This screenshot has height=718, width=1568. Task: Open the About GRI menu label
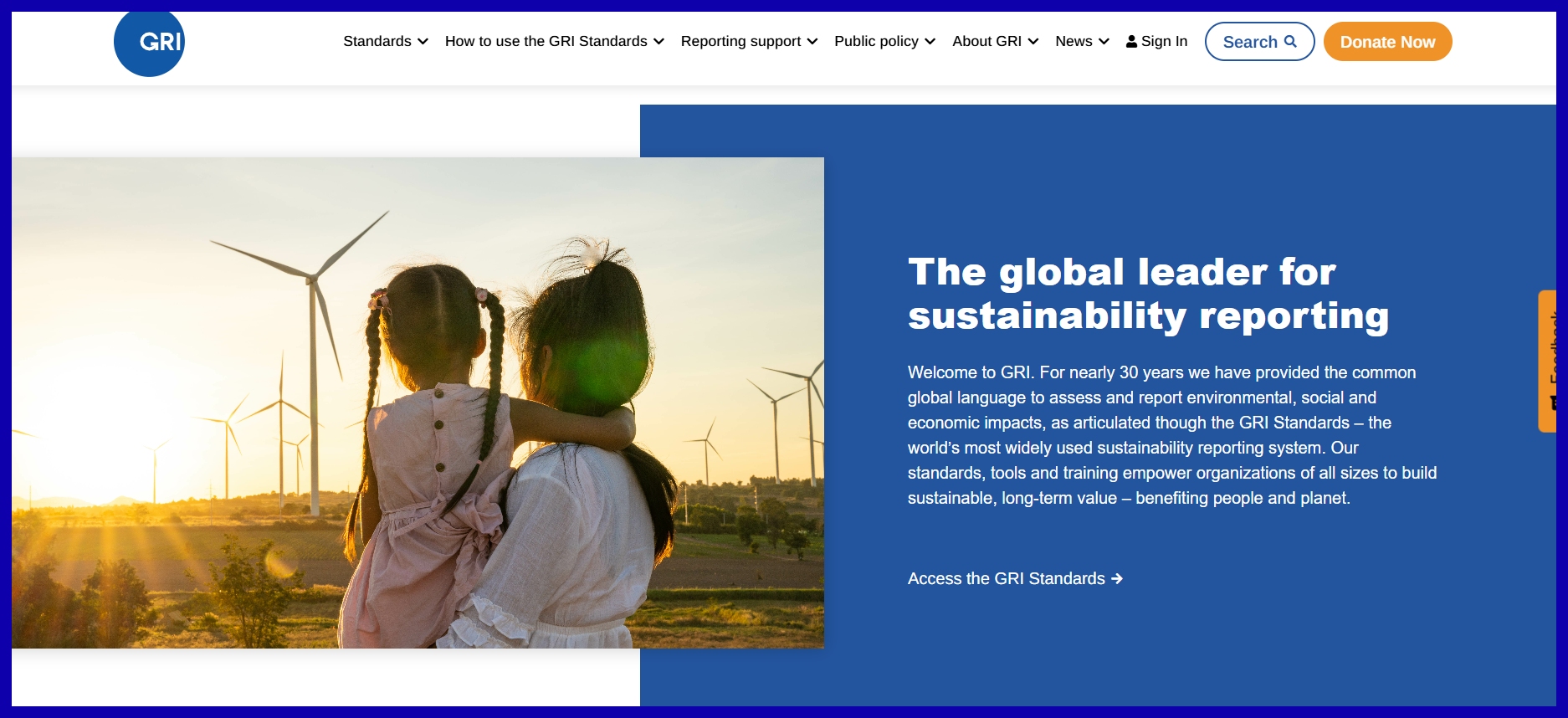point(986,42)
